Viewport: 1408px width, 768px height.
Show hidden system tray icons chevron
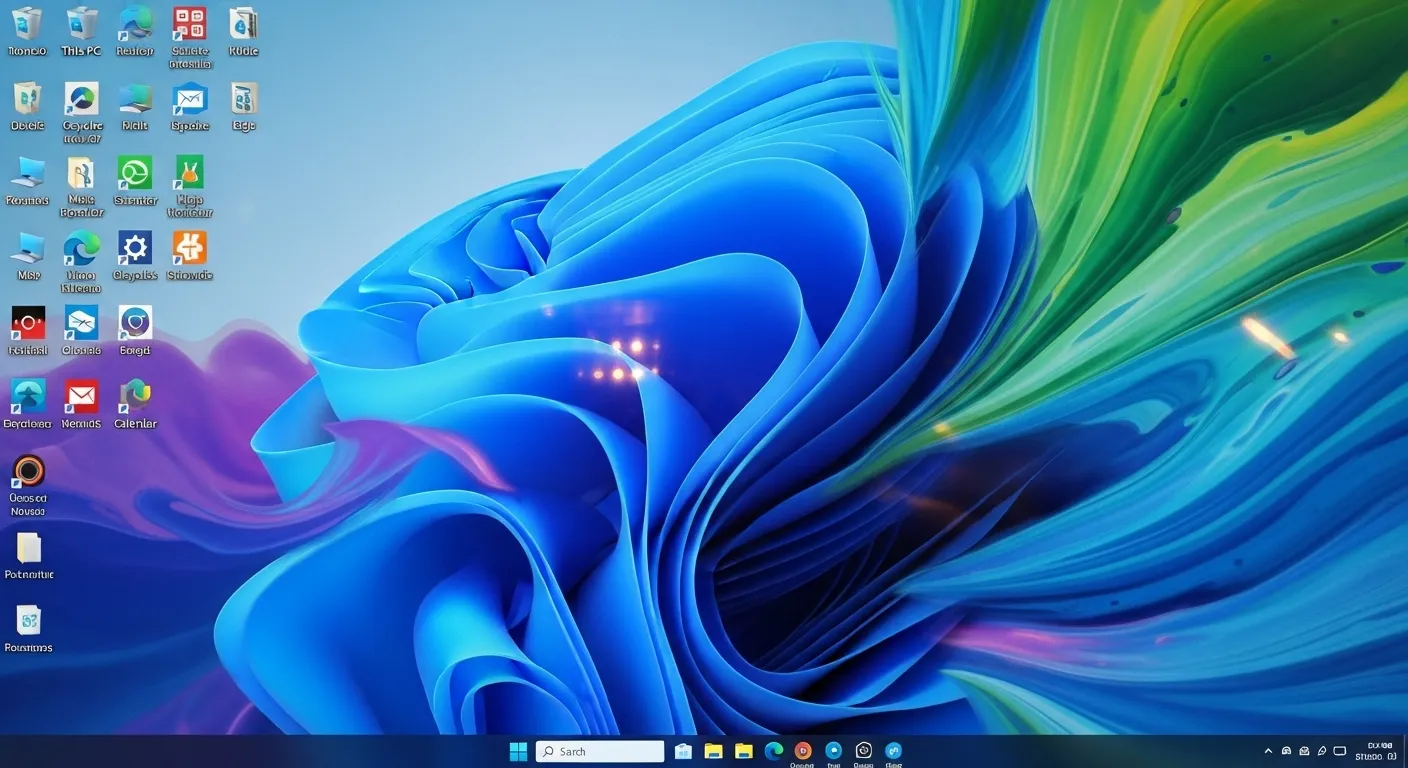click(1269, 751)
